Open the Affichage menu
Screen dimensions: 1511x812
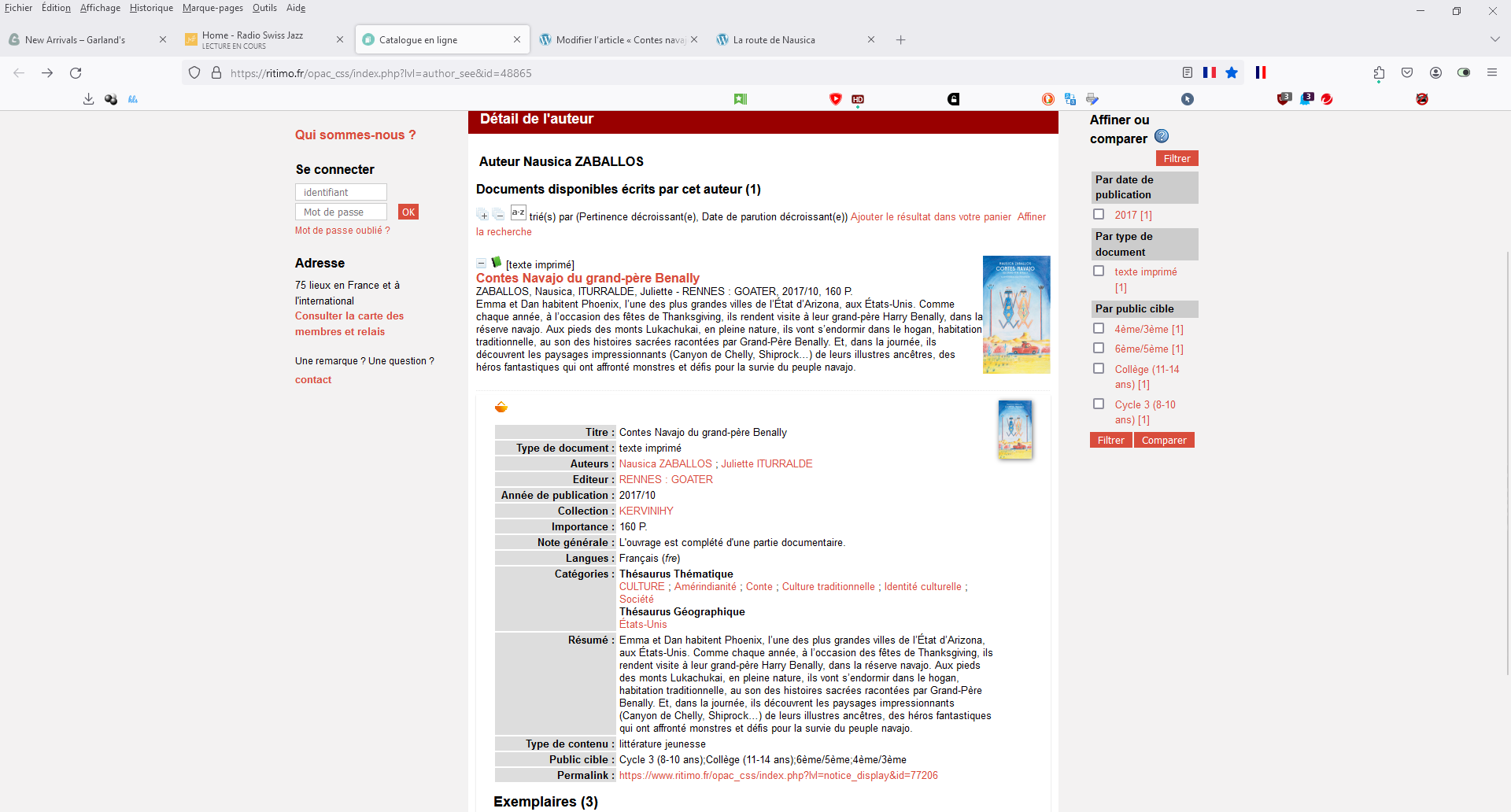(100, 8)
